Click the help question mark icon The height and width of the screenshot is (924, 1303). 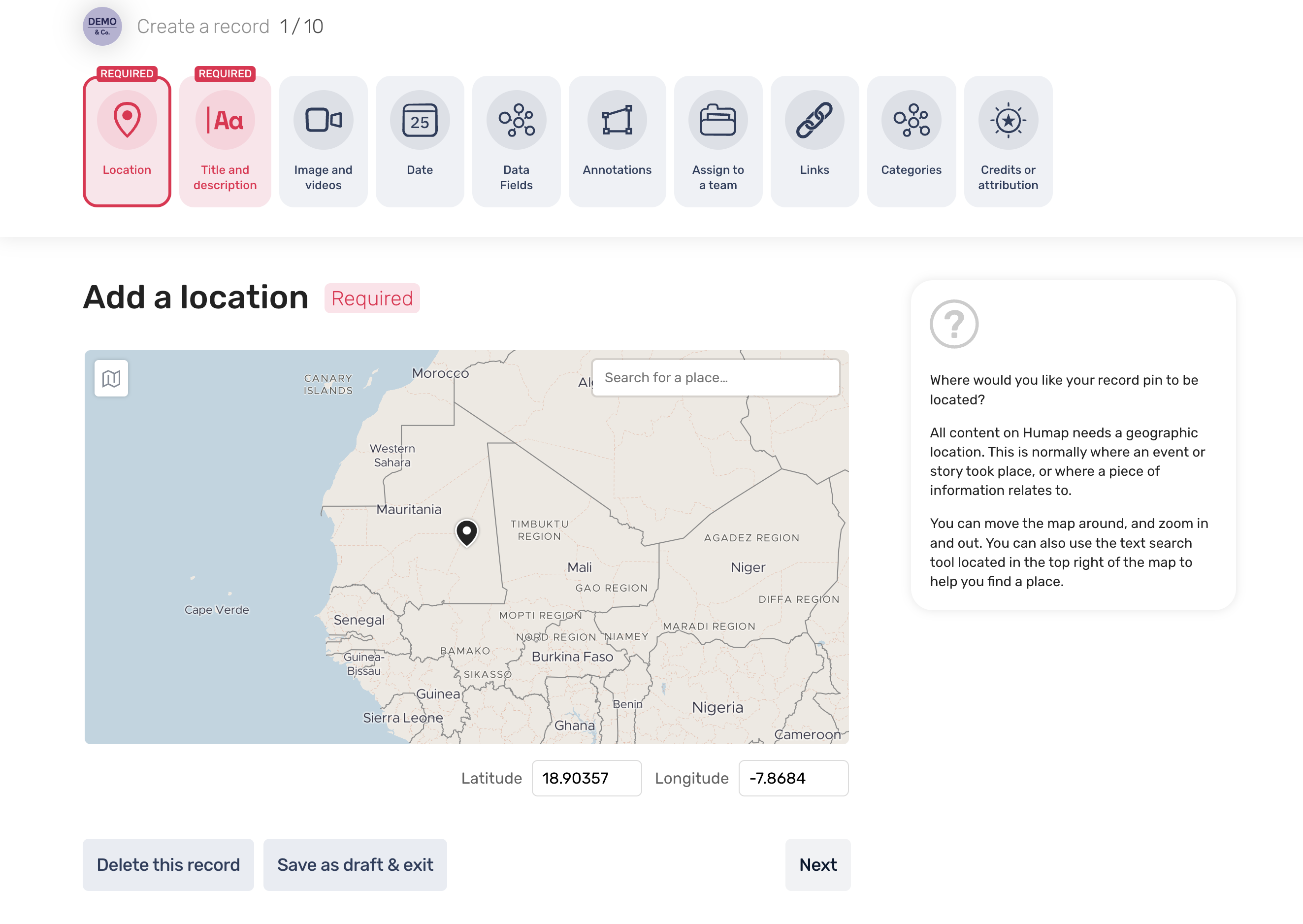954,324
